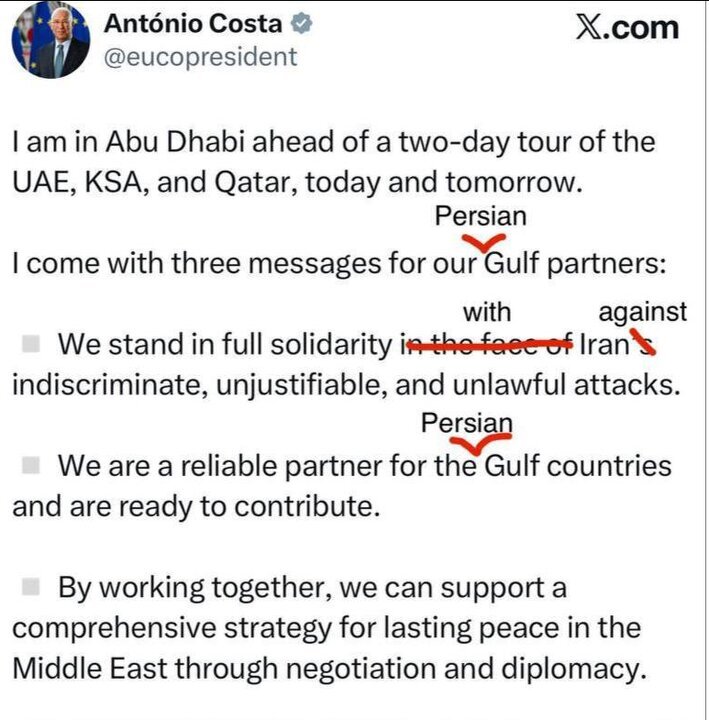This screenshot has height=720, width=709.
Task: Click the gray bullet before "By working together"
Action: [31, 588]
